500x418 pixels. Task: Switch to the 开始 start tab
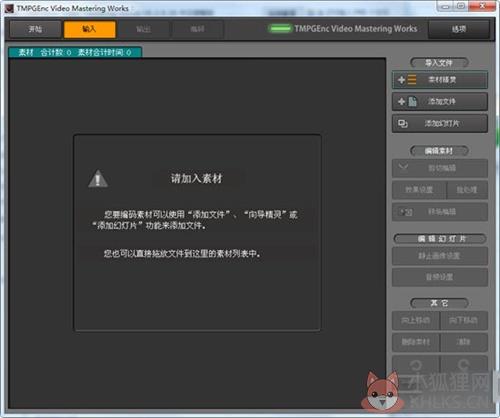pyautogui.click(x=35, y=29)
